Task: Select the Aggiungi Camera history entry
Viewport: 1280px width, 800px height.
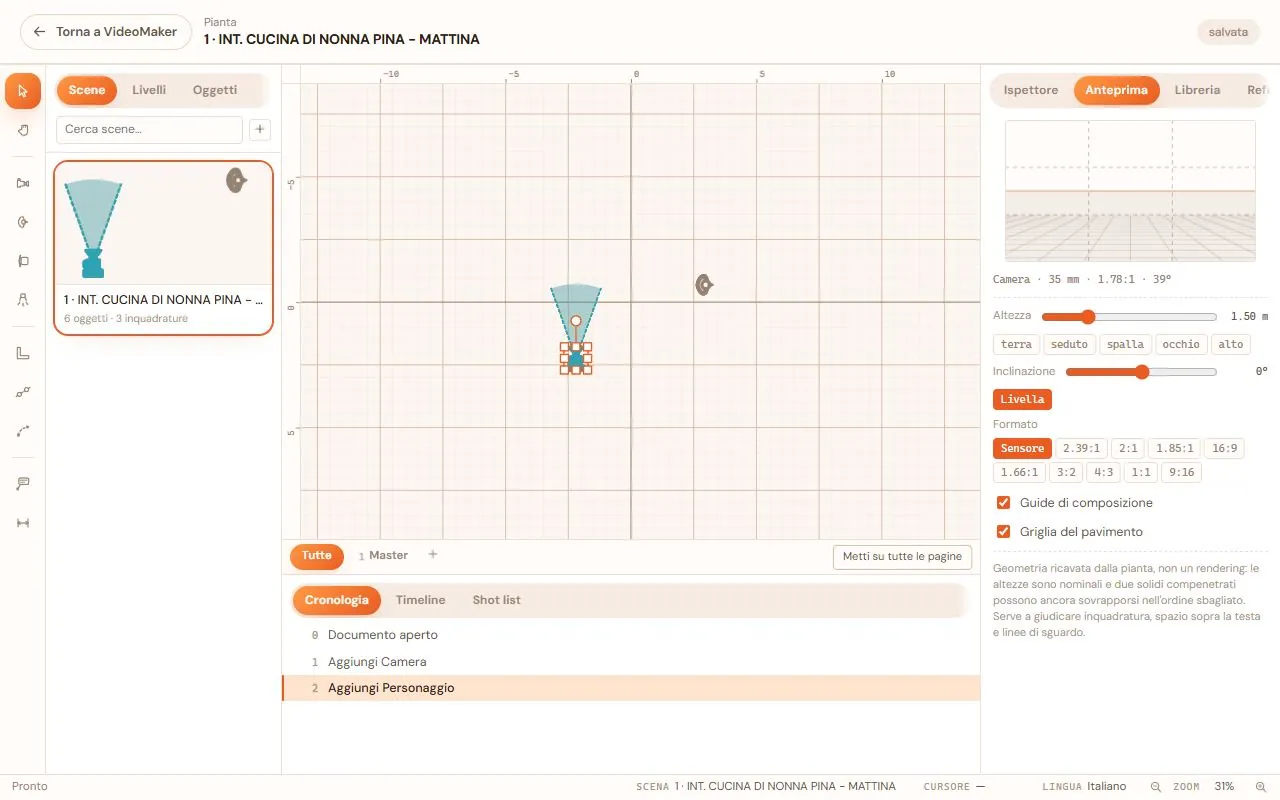Action: point(631,662)
